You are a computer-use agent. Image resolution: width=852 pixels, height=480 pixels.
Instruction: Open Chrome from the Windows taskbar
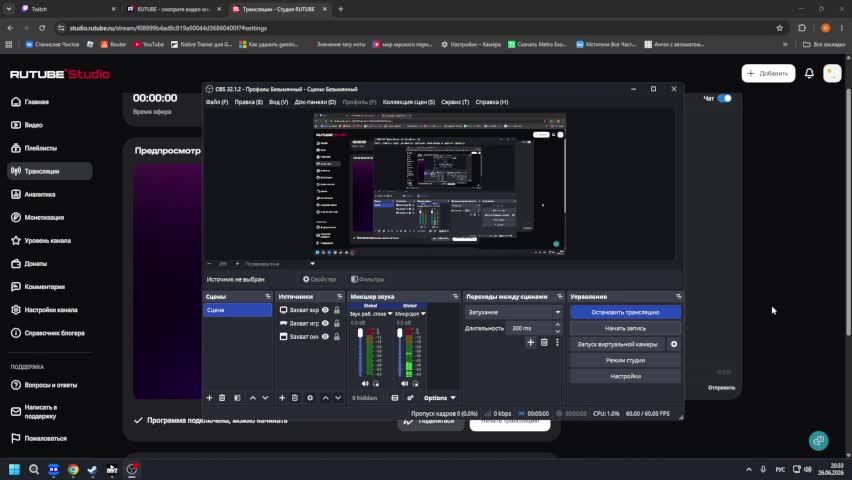click(73, 469)
